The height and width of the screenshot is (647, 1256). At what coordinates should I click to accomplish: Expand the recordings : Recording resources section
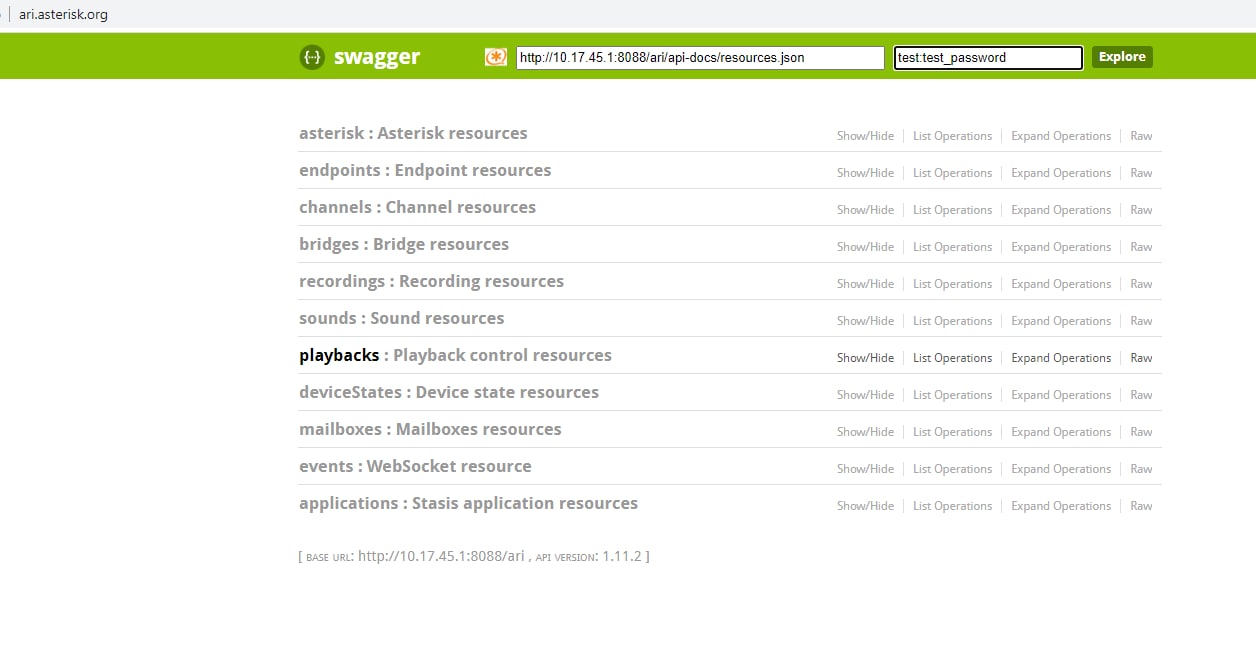431,281
